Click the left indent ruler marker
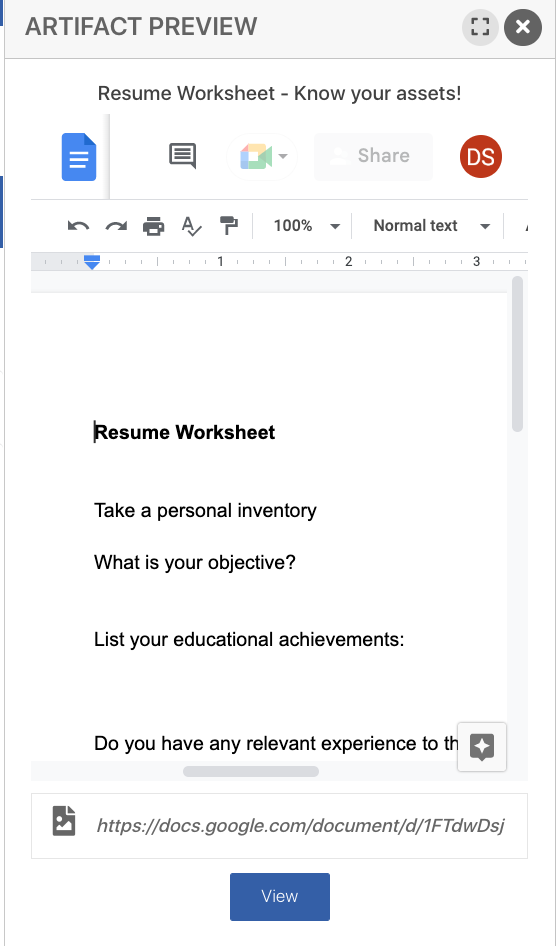This screenshot has height=946, width=556. pos(92,262)
